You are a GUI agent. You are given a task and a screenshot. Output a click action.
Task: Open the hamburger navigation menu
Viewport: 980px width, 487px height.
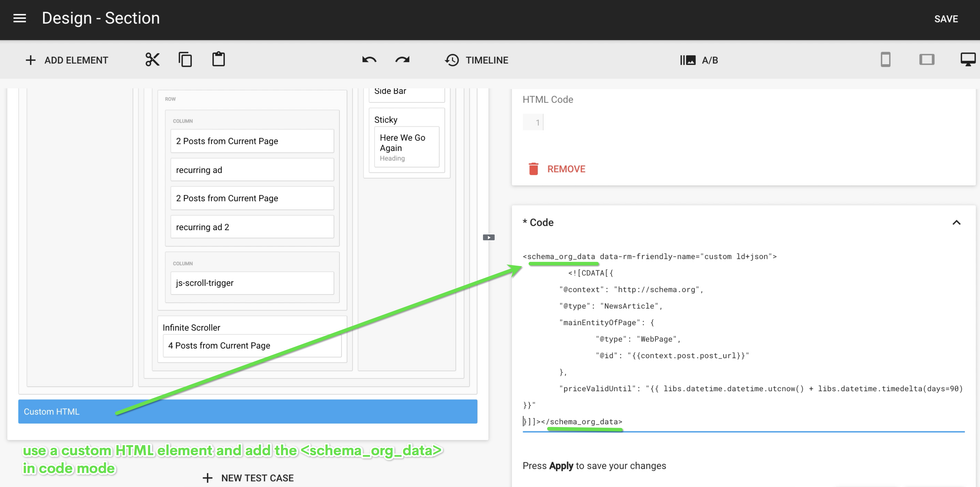[x=19, y=19]
